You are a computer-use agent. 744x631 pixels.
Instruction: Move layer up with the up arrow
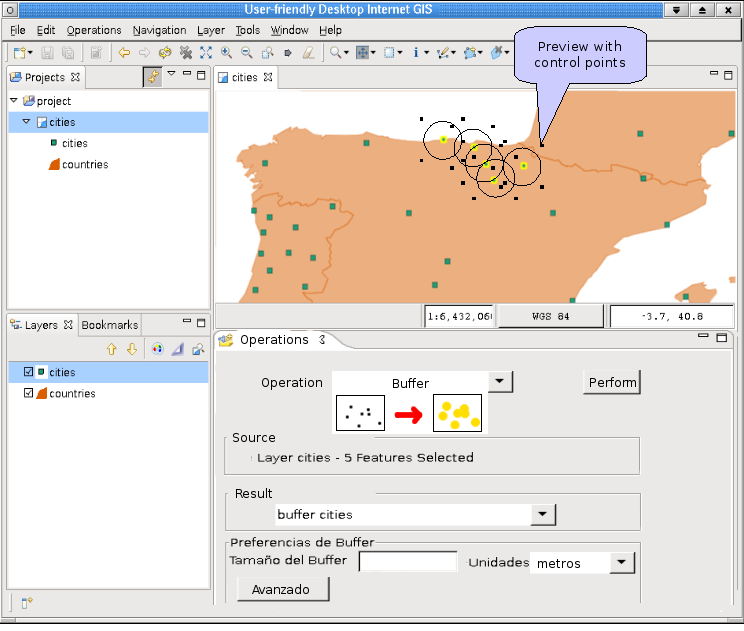pyautogui.click(x=112, y=350)
